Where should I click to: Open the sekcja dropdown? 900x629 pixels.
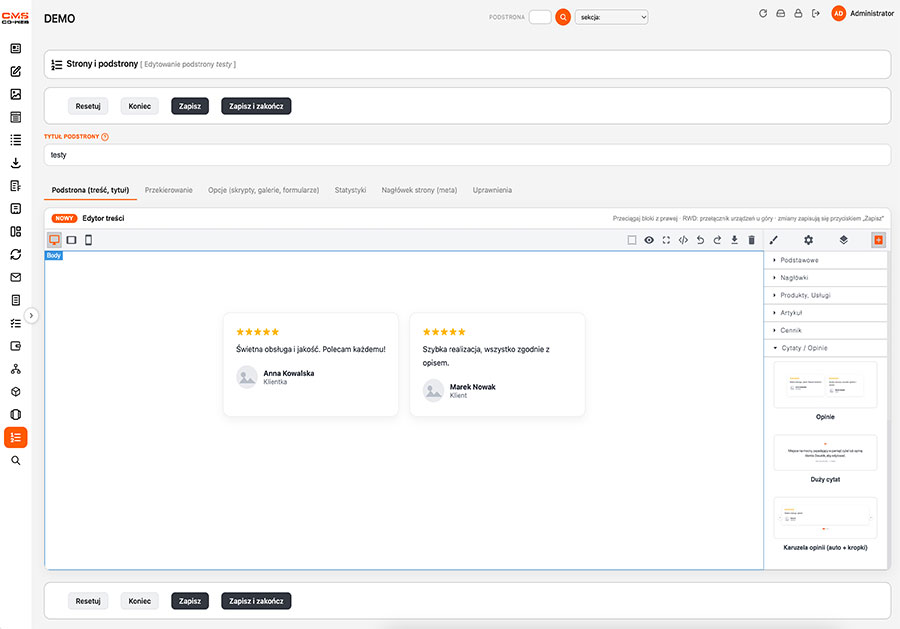click(x=611, y=17)
